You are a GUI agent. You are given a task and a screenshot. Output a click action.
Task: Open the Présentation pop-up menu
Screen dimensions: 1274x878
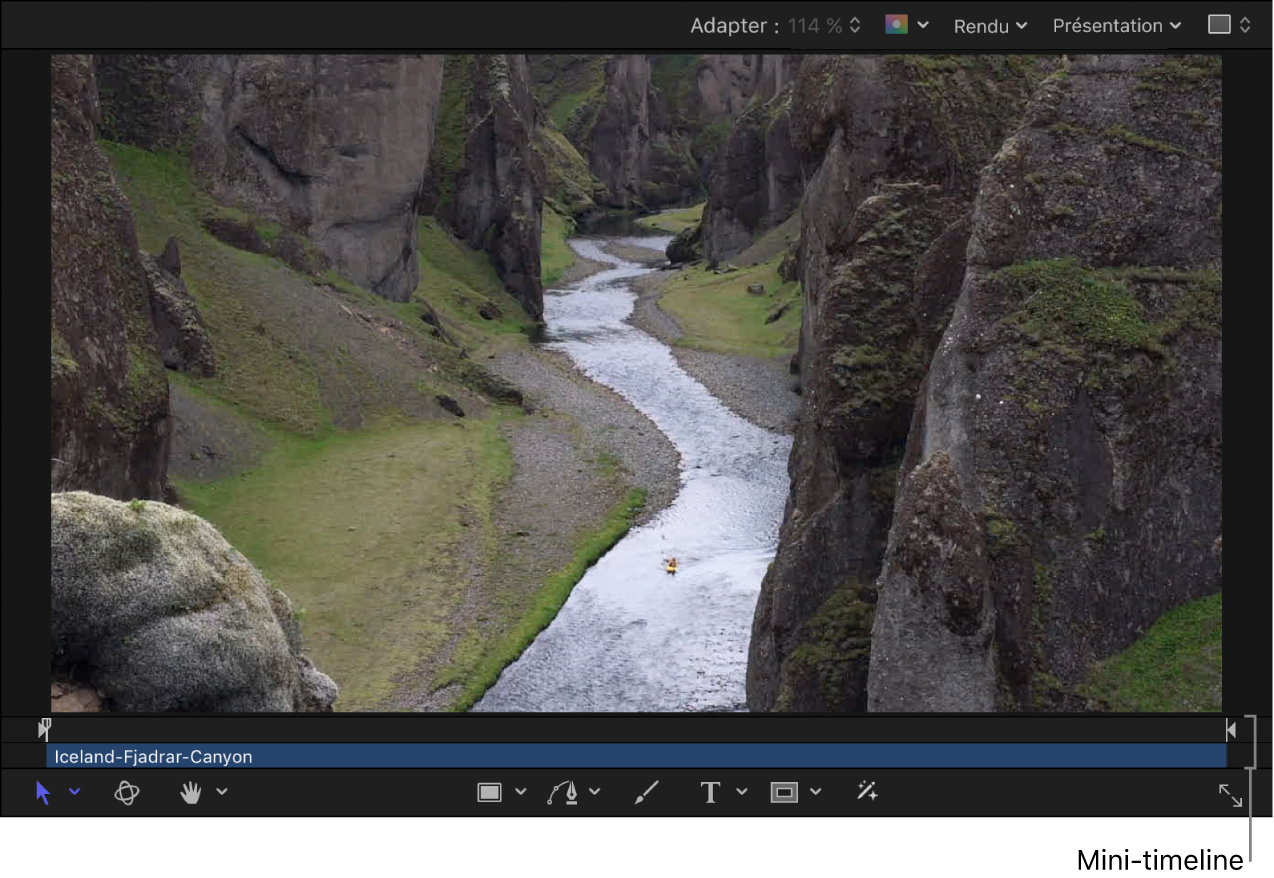pyautogui.click(x=1116, y=26)
